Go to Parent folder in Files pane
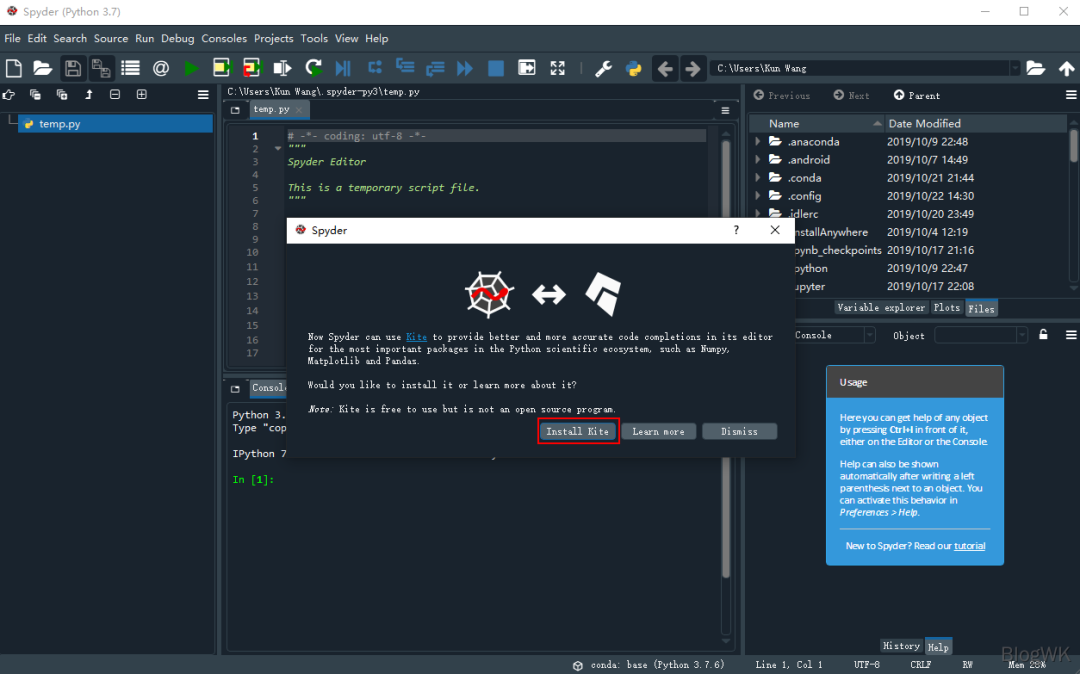 [917, 96]
